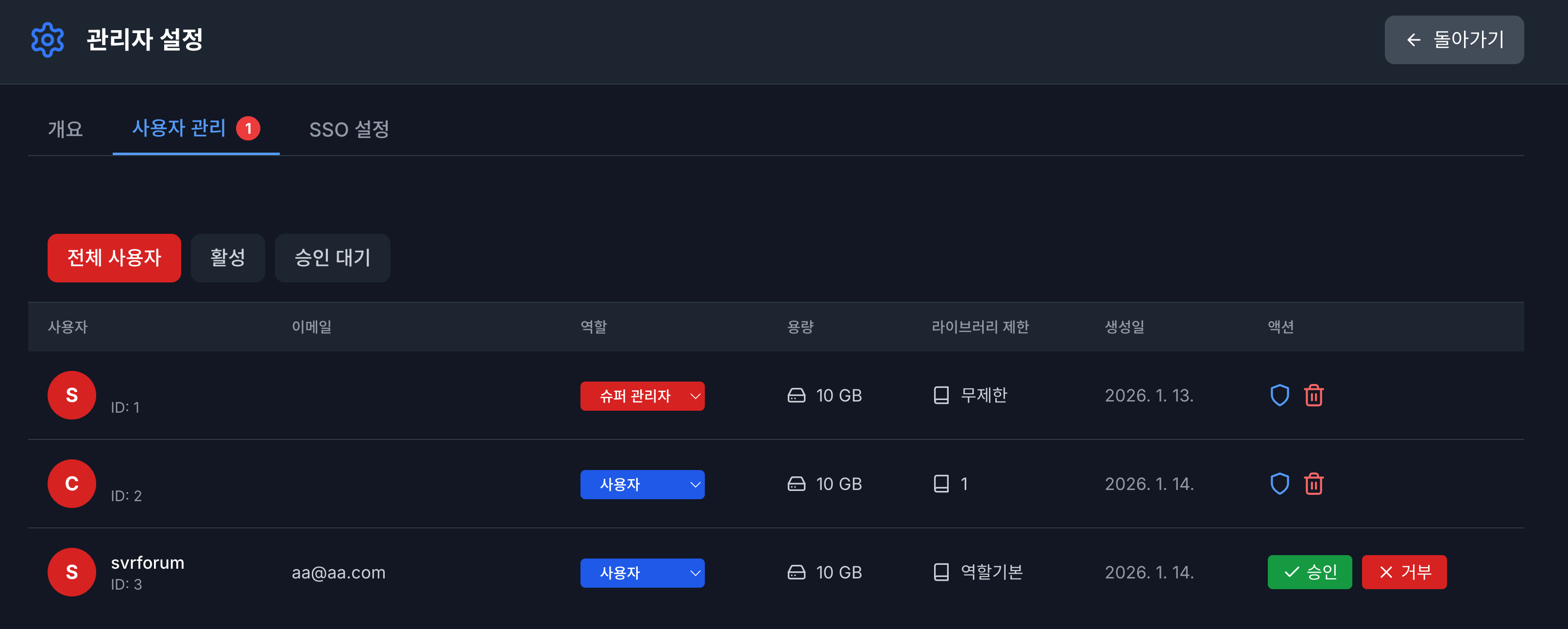Reject svrforum with 거부 button
Screen dimensions: 1568x629
[x=1404, y=573]
